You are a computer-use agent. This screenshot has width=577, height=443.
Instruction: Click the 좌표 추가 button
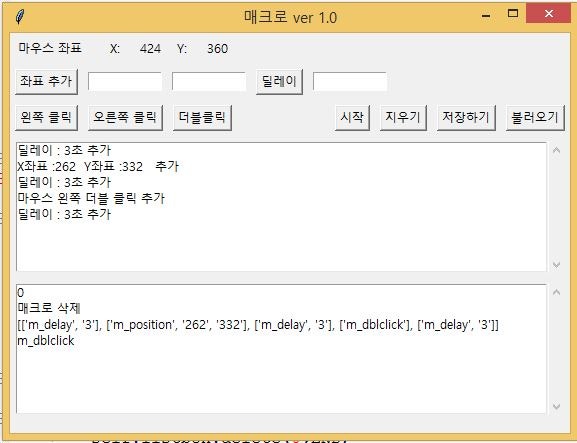coord(46,82)
